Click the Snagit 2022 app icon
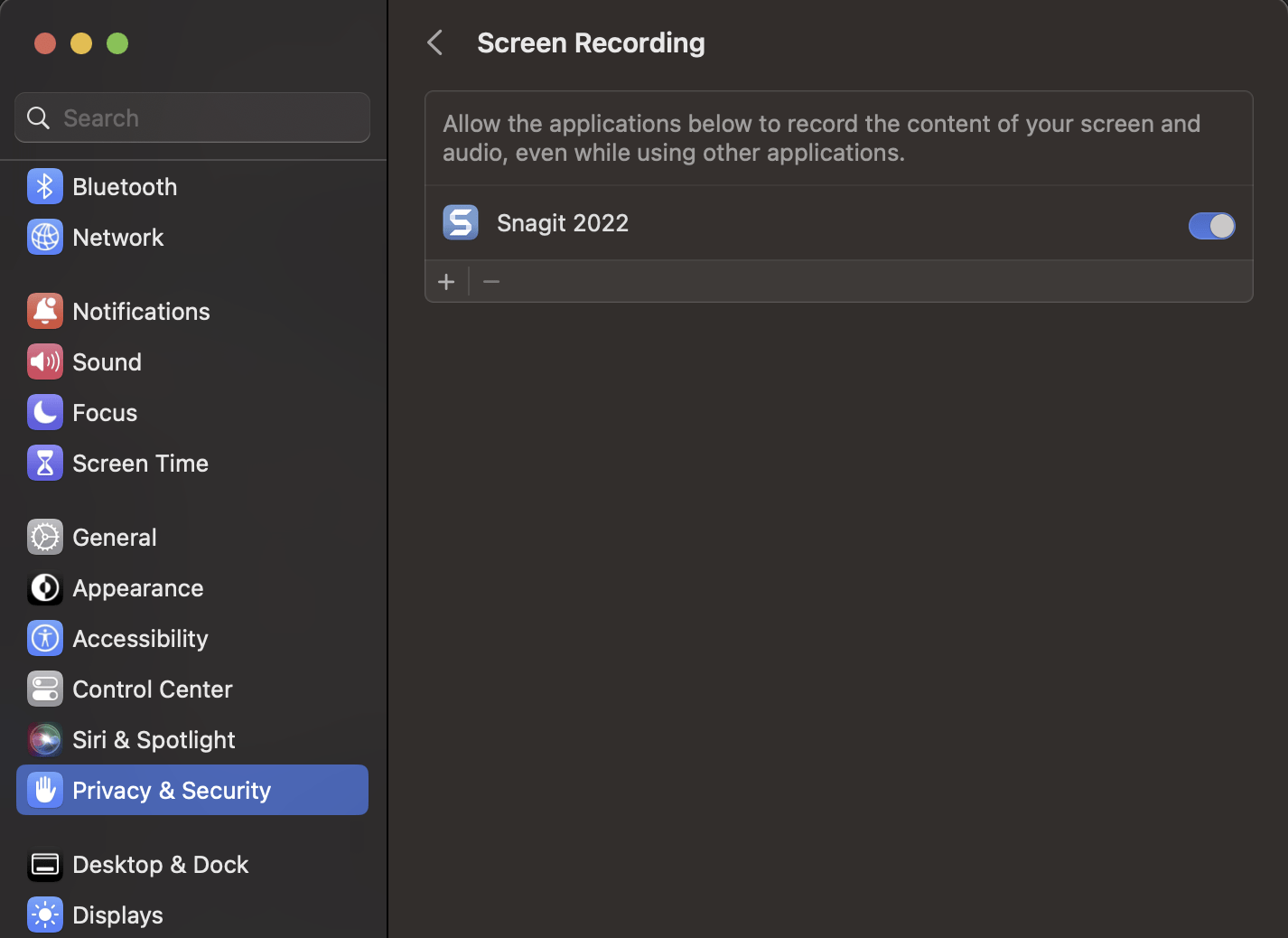This screenshot has height=938, width=1288. coord(461,222)
